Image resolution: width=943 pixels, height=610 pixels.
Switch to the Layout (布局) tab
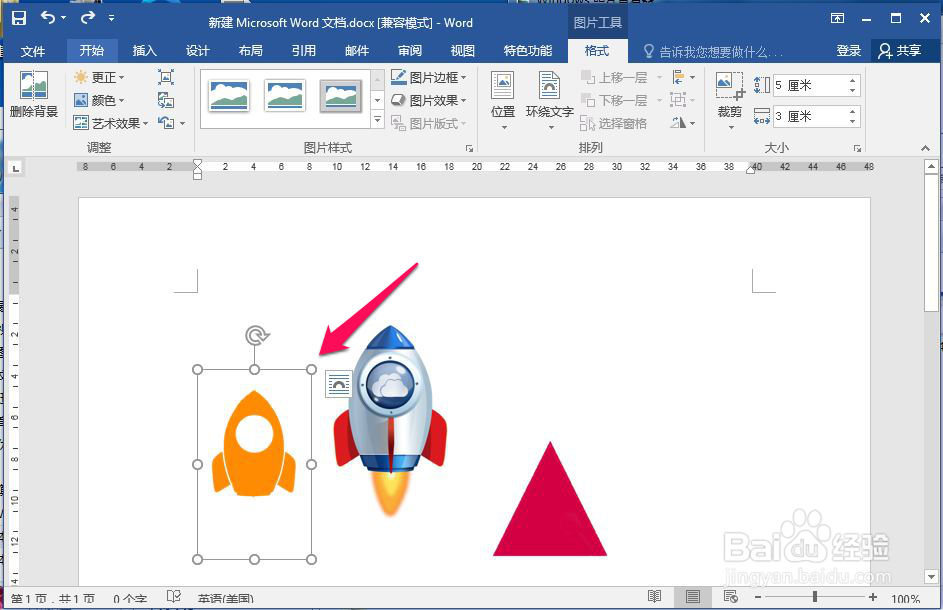click(250, 51)
